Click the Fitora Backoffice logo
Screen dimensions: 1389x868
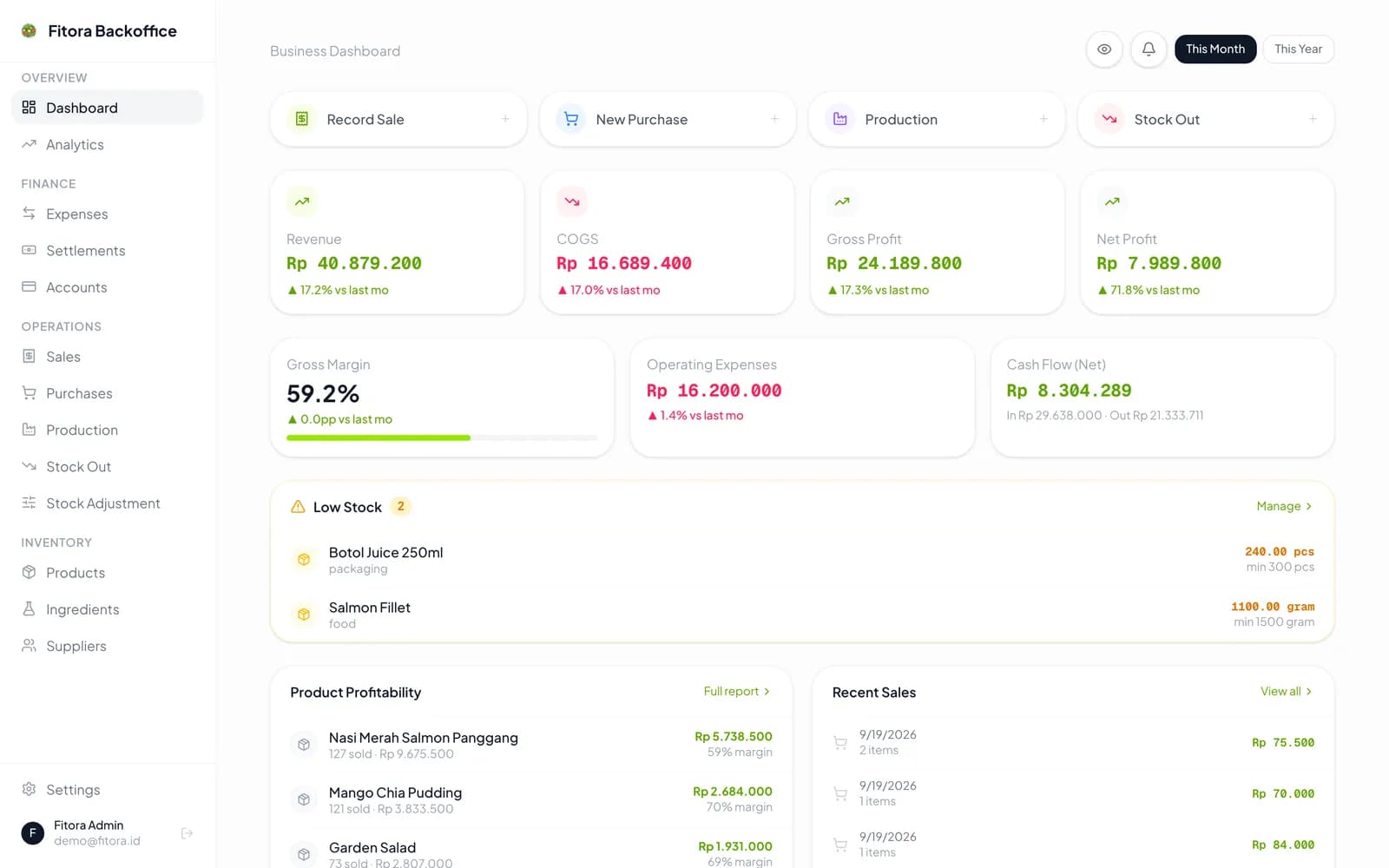[29, 31]
